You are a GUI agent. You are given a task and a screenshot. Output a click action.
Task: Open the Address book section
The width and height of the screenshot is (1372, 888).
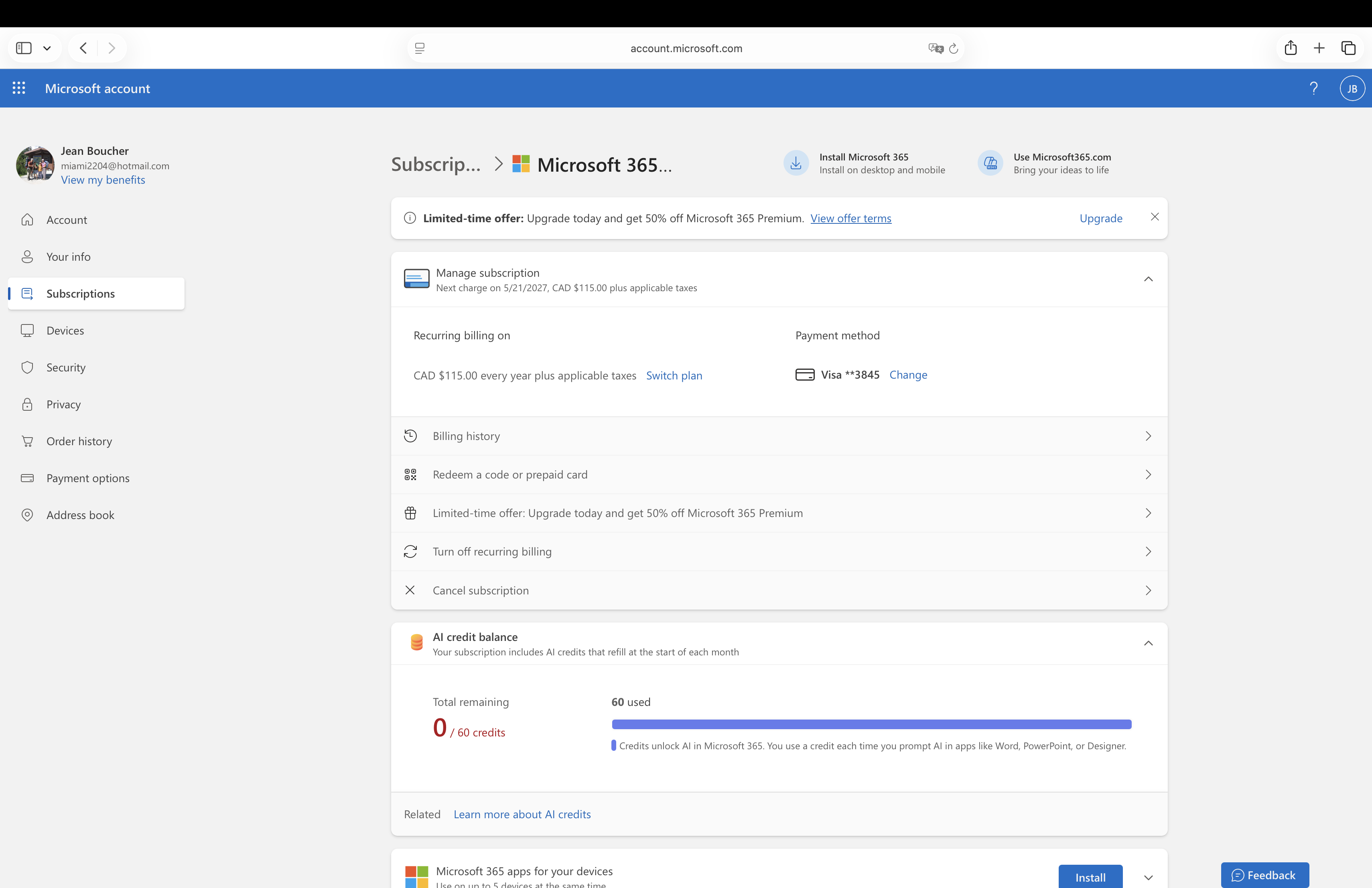click(x=96, y=515)
